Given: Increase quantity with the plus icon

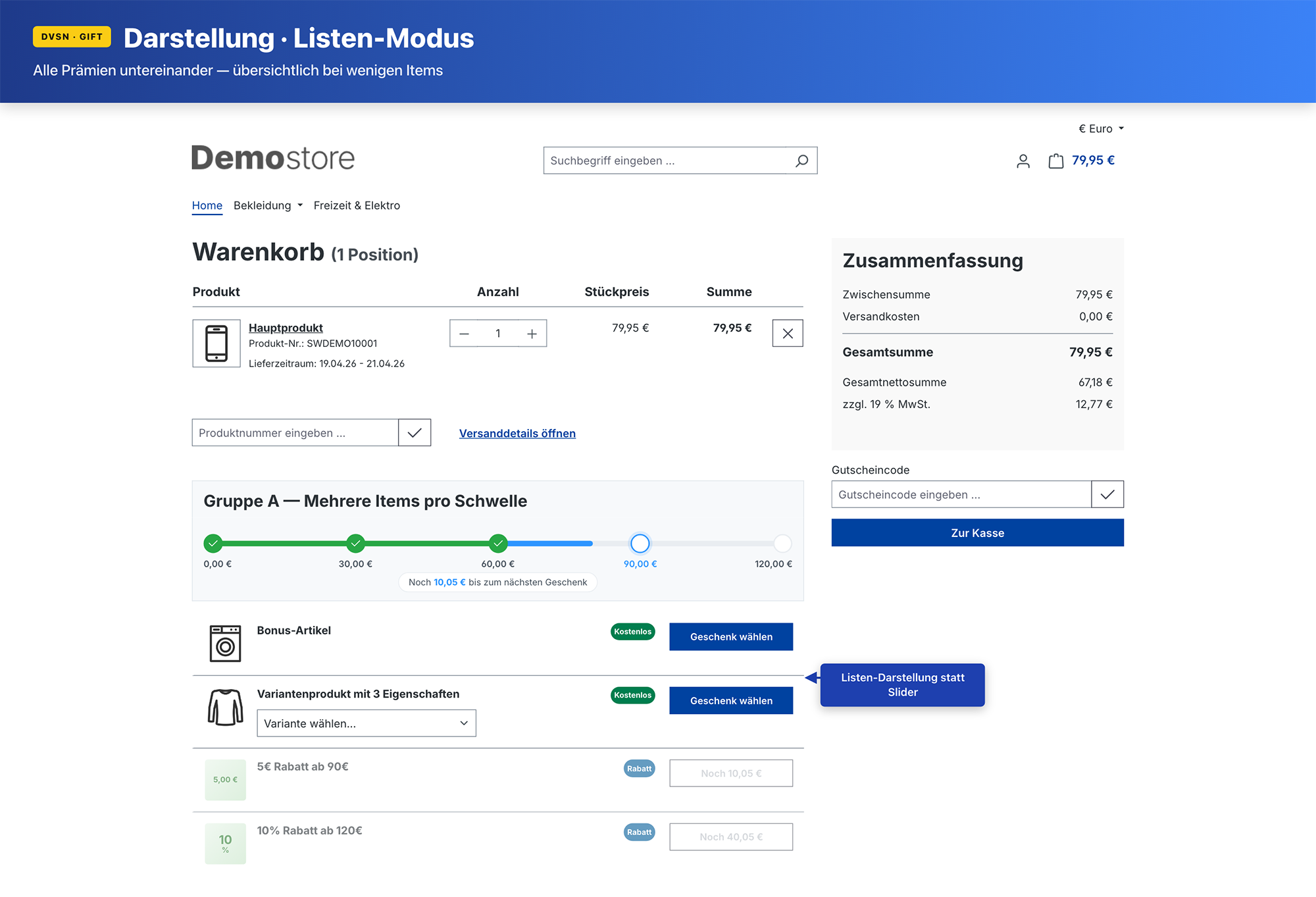Looking at the screenshot, I should coord(532,334).
